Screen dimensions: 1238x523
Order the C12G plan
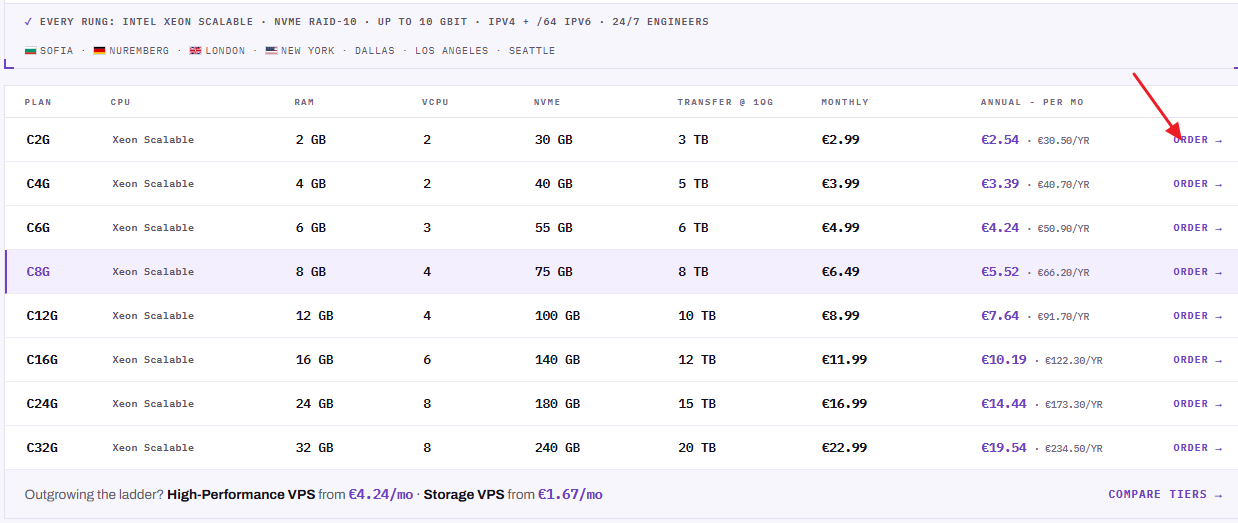click(x=1197, y=316)
